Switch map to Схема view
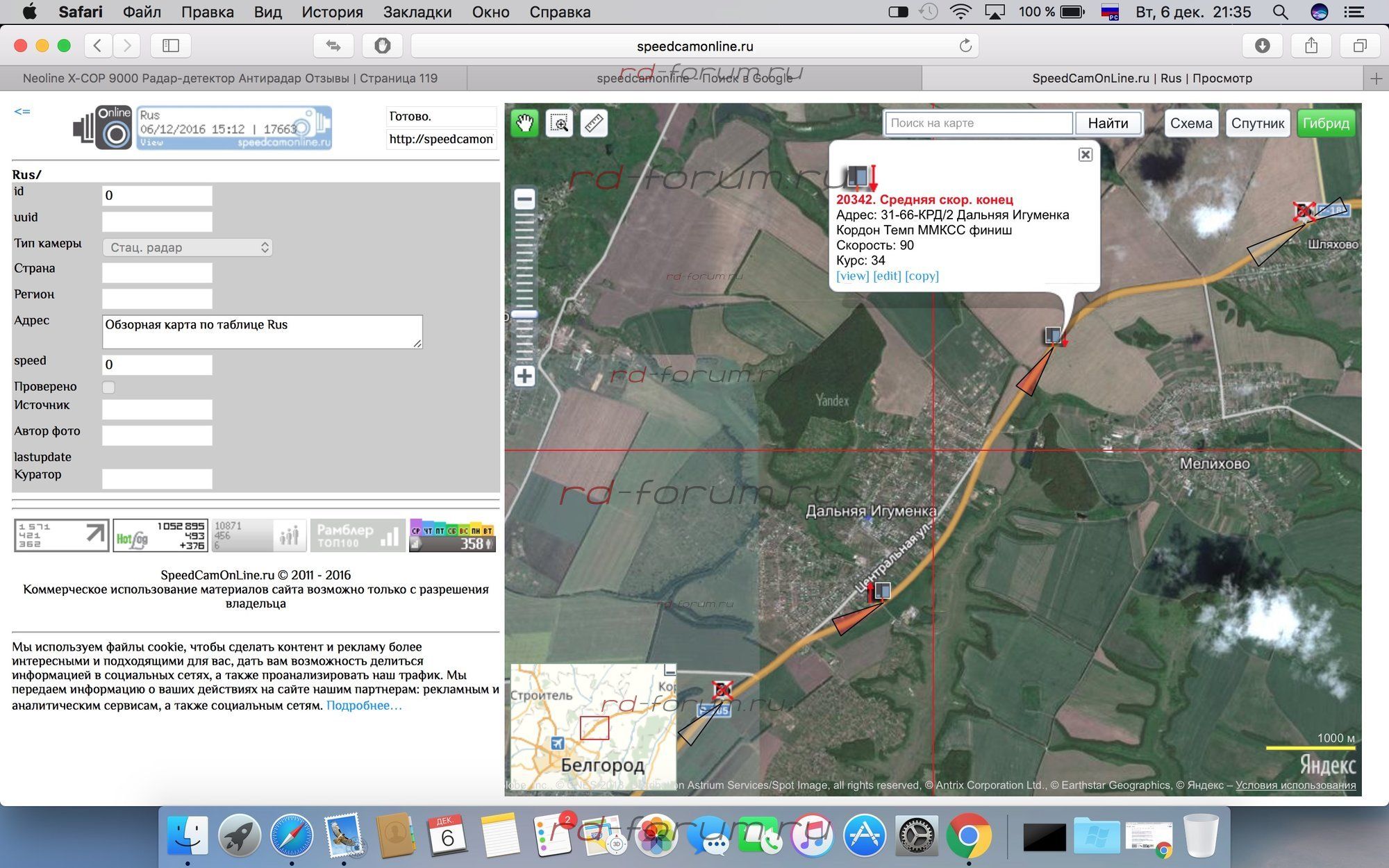 coord(1191,124)
